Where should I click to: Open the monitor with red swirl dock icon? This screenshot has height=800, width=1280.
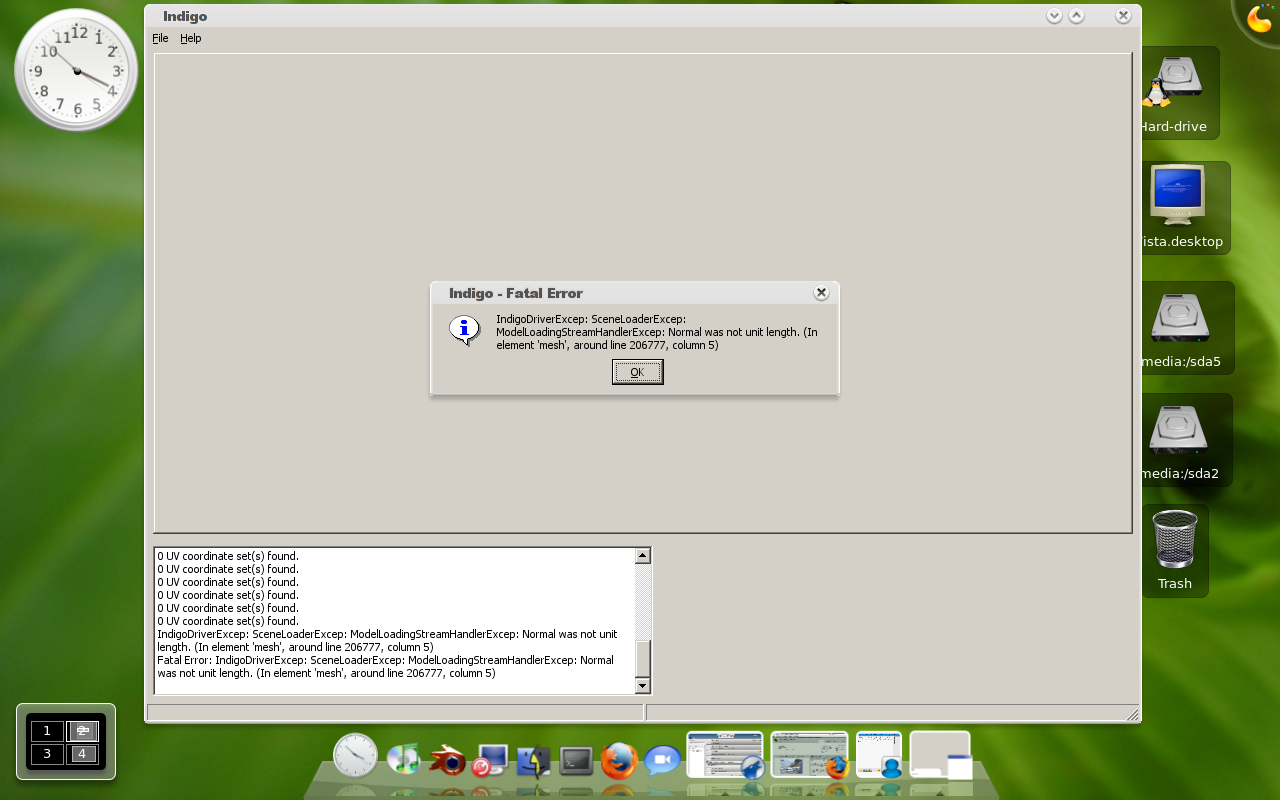pyautogui.click(x=489, y=761)
